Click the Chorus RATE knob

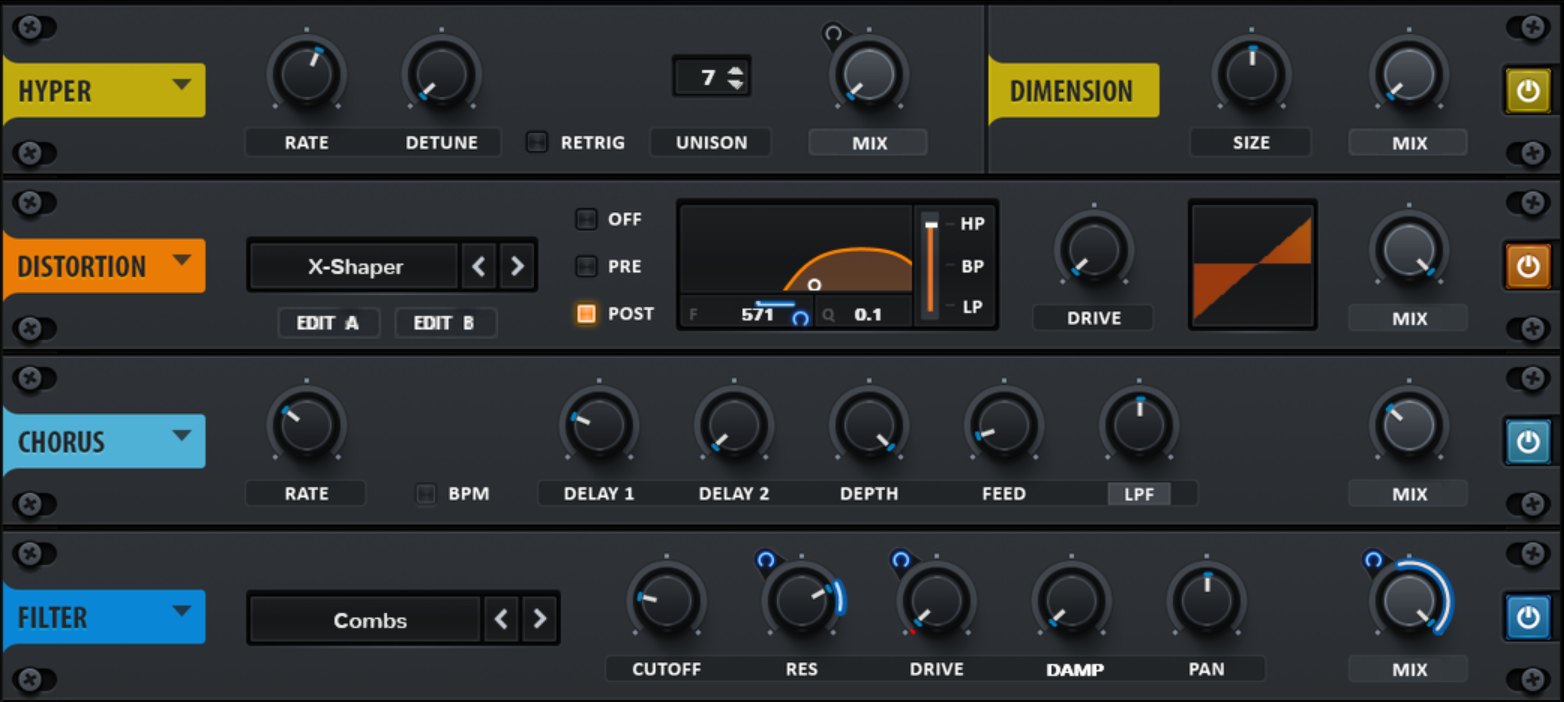click(x=306, y=425)
